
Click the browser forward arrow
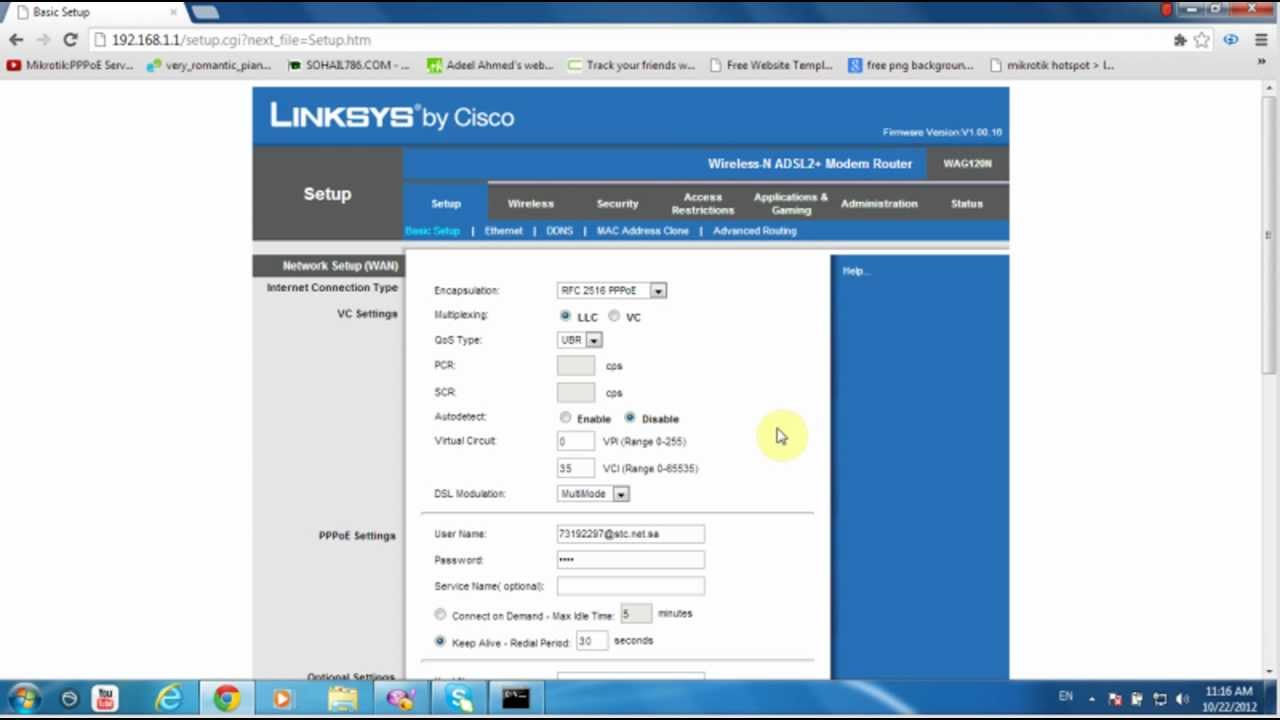coord(43,40)
